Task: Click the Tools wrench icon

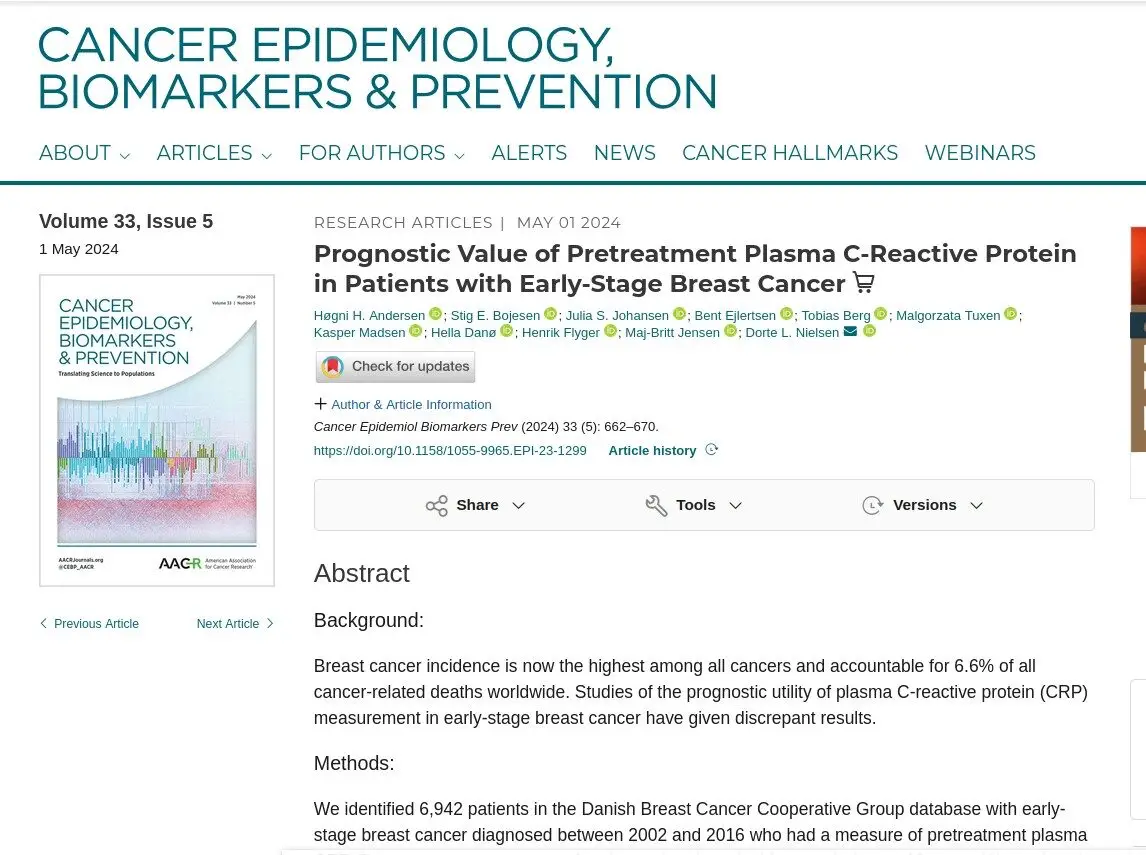Action: (656, 506)
